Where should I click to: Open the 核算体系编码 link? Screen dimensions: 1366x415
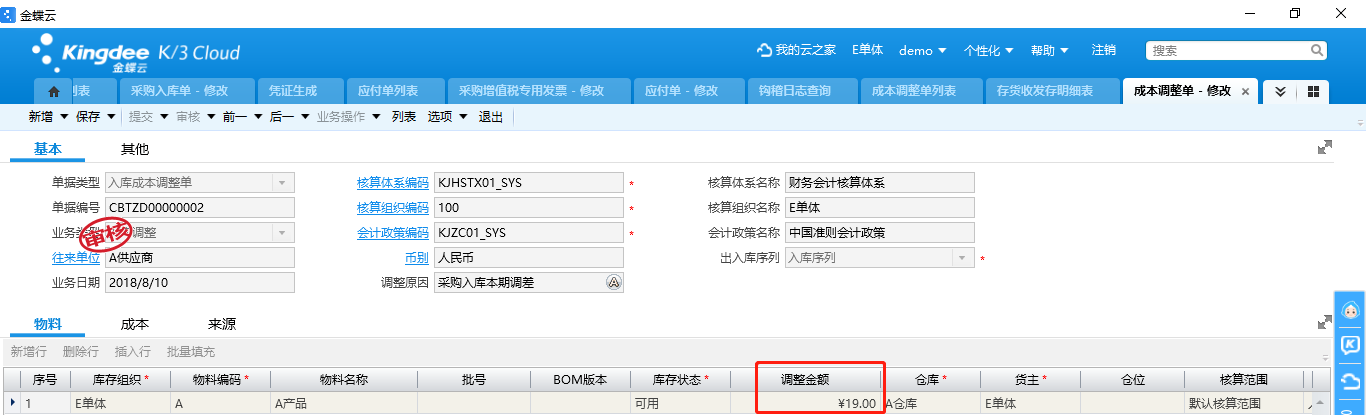tap(393, 183)
